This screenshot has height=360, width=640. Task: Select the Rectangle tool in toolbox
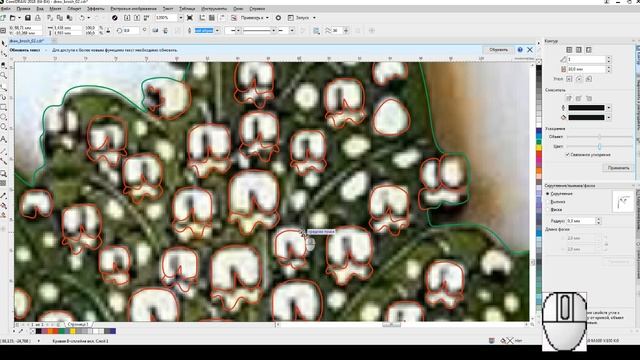(x=4, y=107)
